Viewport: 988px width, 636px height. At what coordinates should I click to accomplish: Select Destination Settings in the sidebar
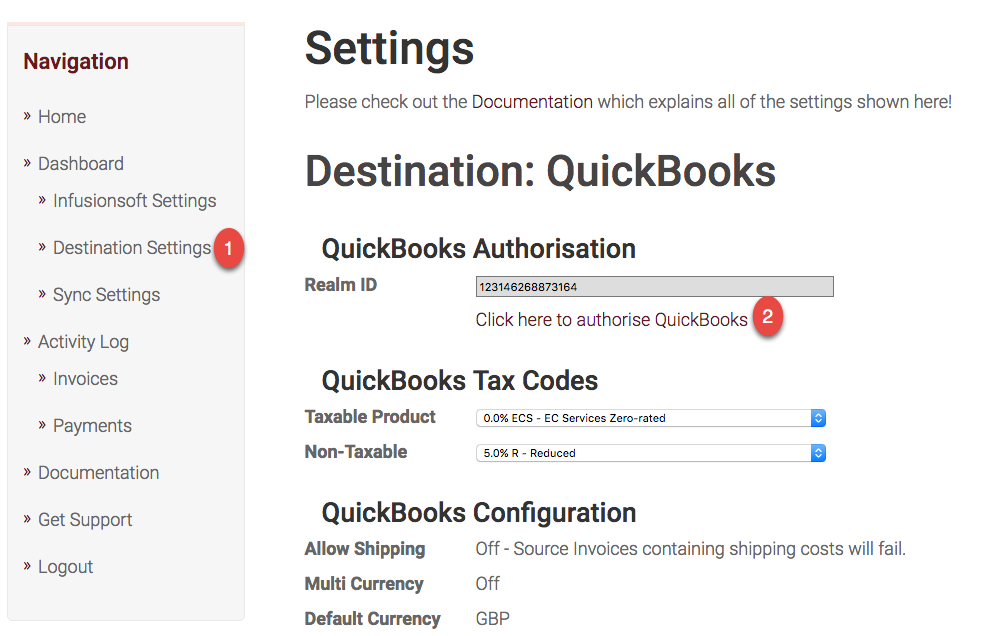click(132, 248)
